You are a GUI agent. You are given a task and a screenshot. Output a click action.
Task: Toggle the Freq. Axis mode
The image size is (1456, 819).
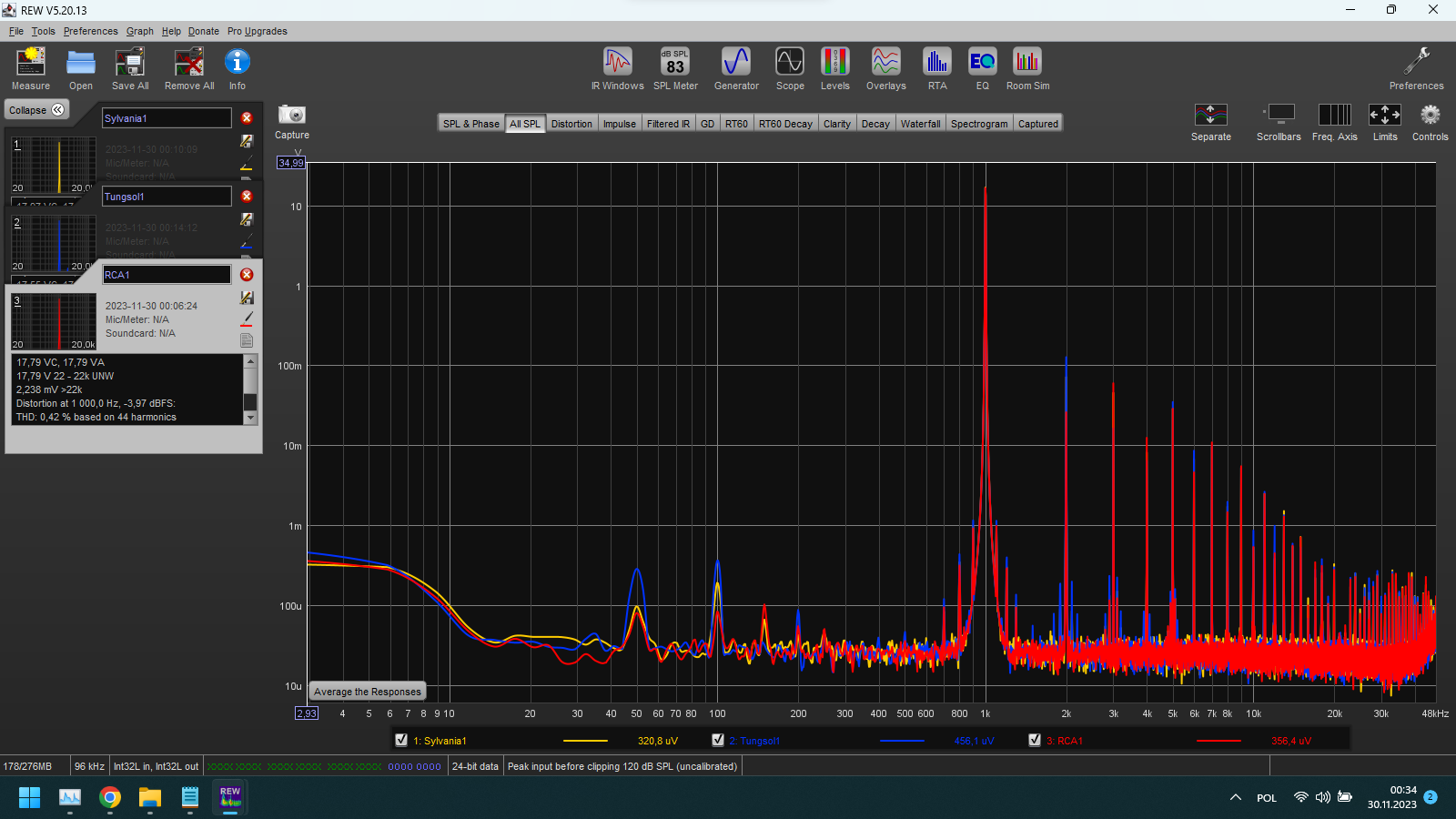[x=1335, y=122]
